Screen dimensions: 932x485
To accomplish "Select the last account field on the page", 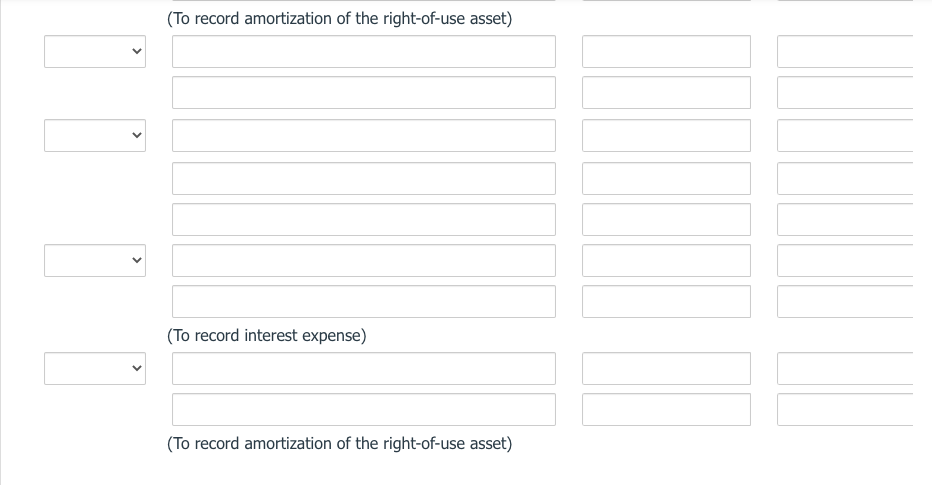I will (363, 409).
